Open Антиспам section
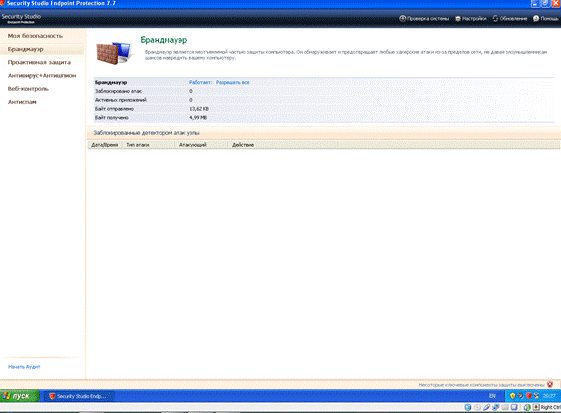561x413 pixels. coord(22,102)
